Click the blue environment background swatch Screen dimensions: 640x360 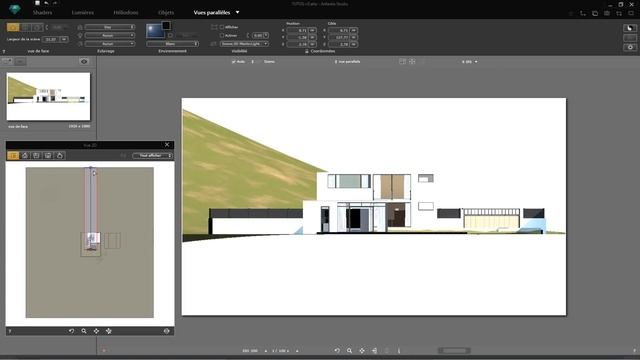point(155,31)
